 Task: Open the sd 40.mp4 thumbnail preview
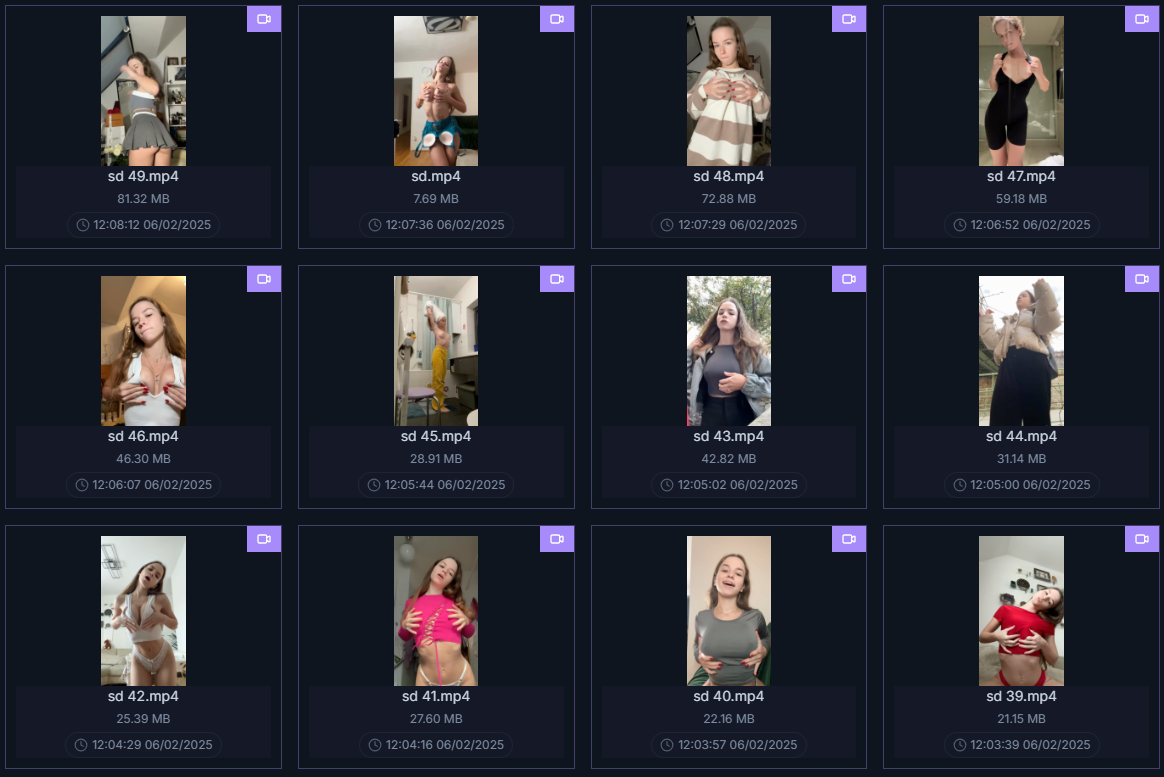(728, 611)
